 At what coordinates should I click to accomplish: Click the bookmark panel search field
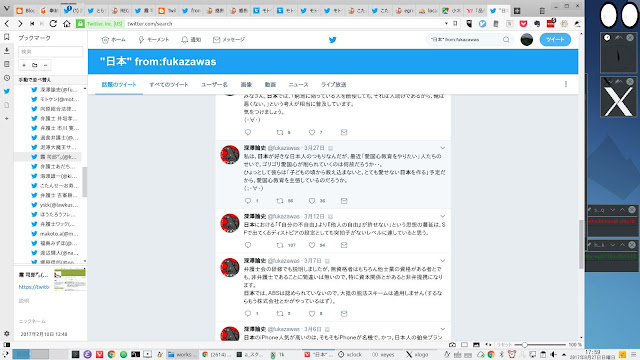[x=51, y=51]
